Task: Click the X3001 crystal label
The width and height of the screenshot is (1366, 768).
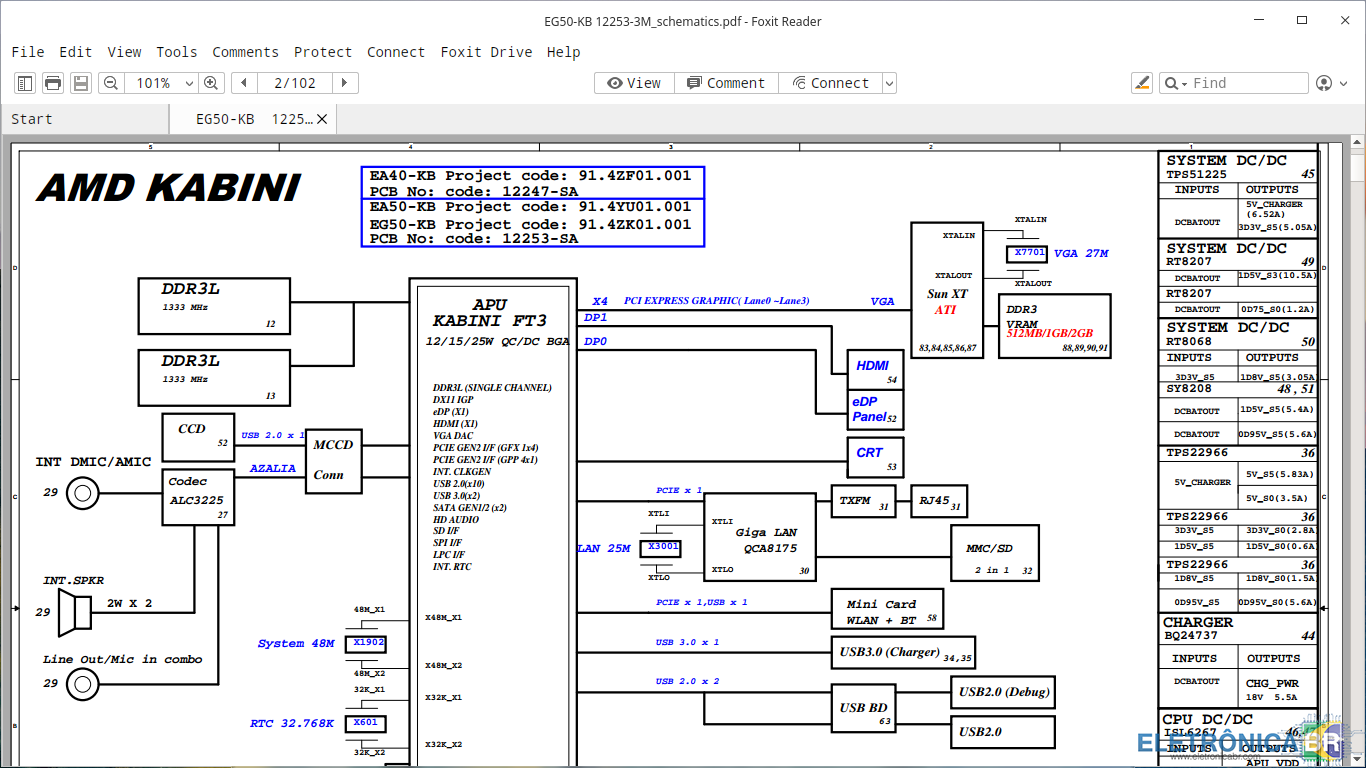Action: click(x=661, y=547)
